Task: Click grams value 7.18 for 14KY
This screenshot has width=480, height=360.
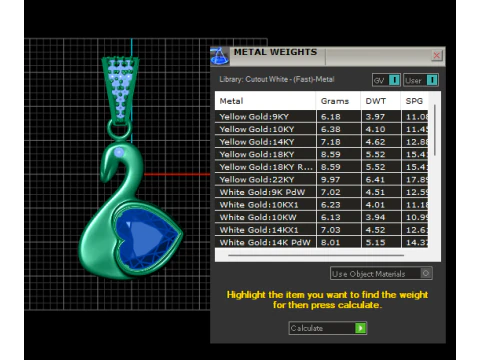Action: pyautogui.click(x=331, y=142)
